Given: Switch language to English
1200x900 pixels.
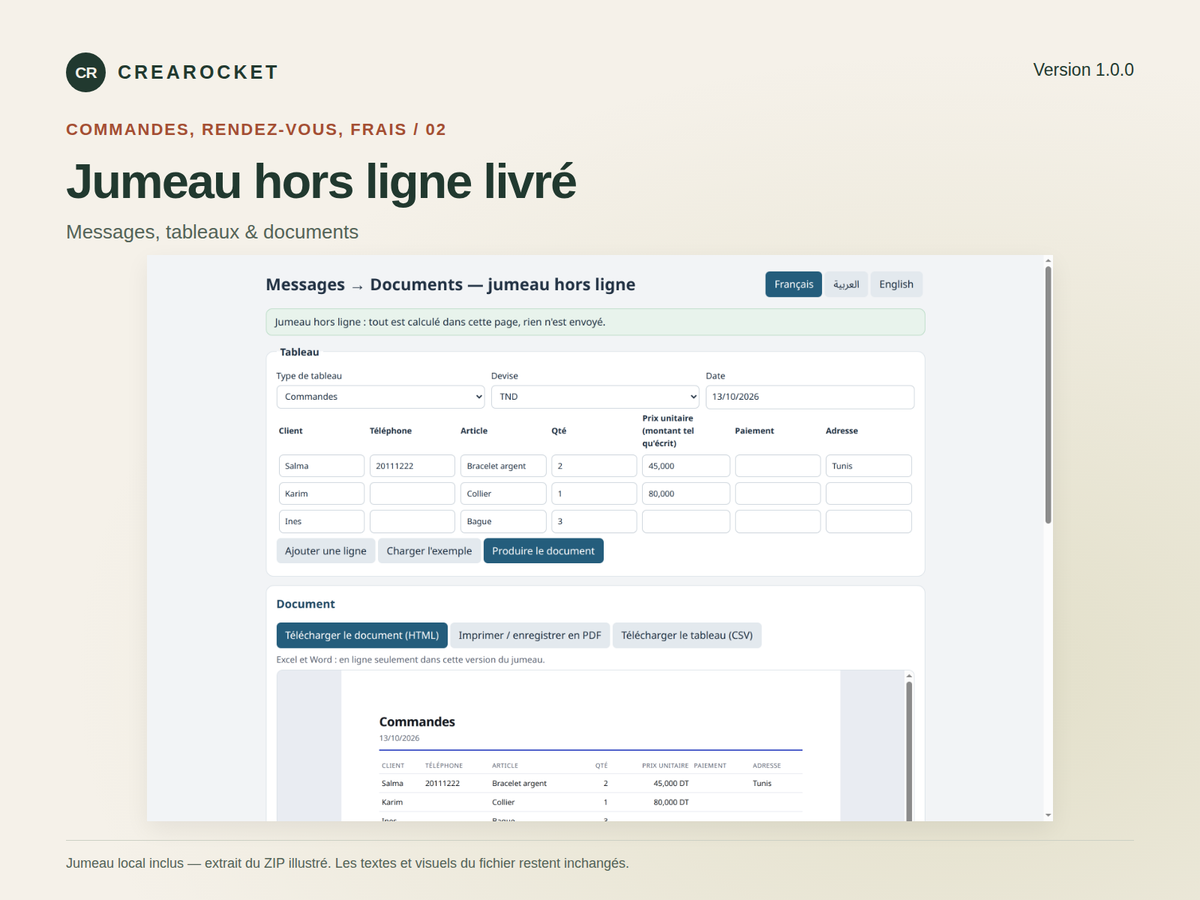Looking at the screenshot, I should (896, 284).
